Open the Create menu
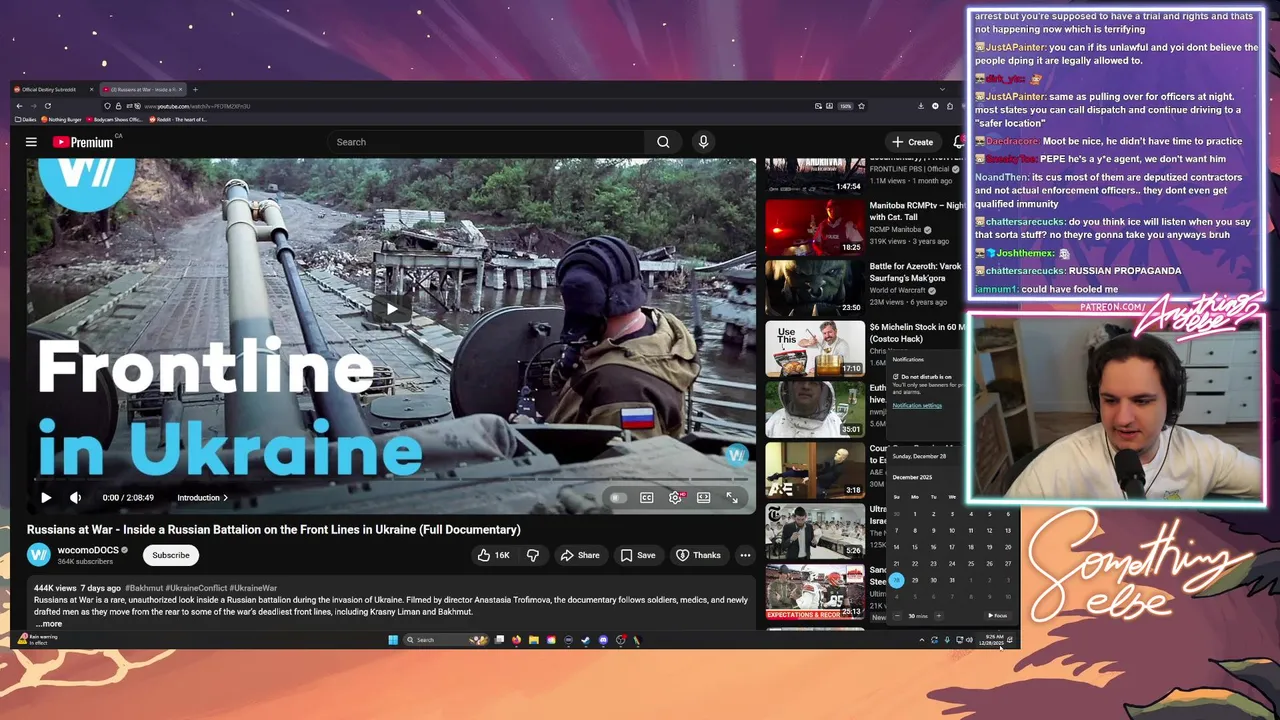 tap(913, 142)
